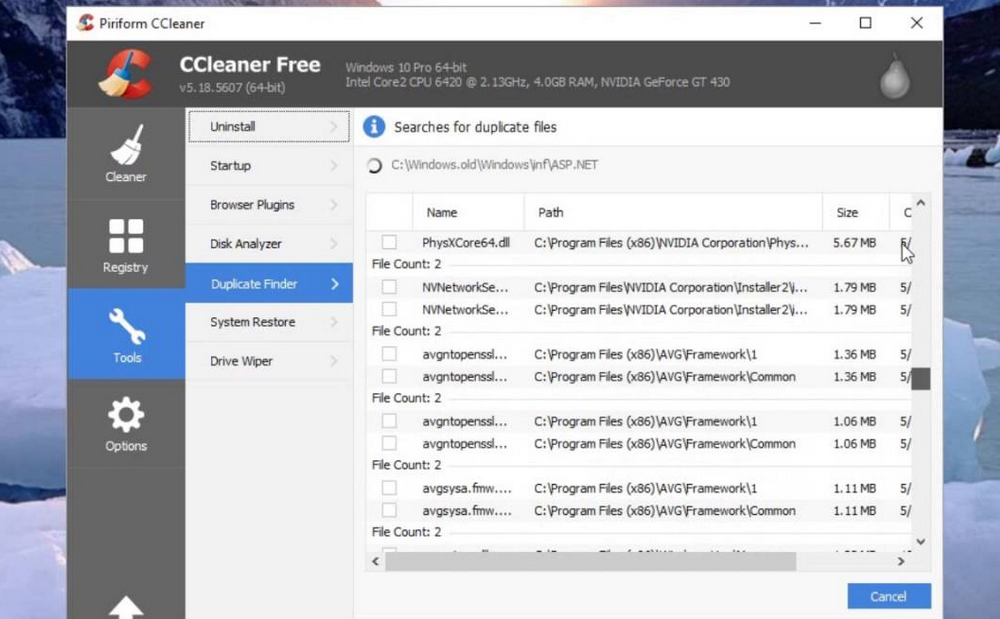The height and width of the screenshot is (619, 1000).
Task: Open the Disk Analyzer tool
Action: [269, 244]
